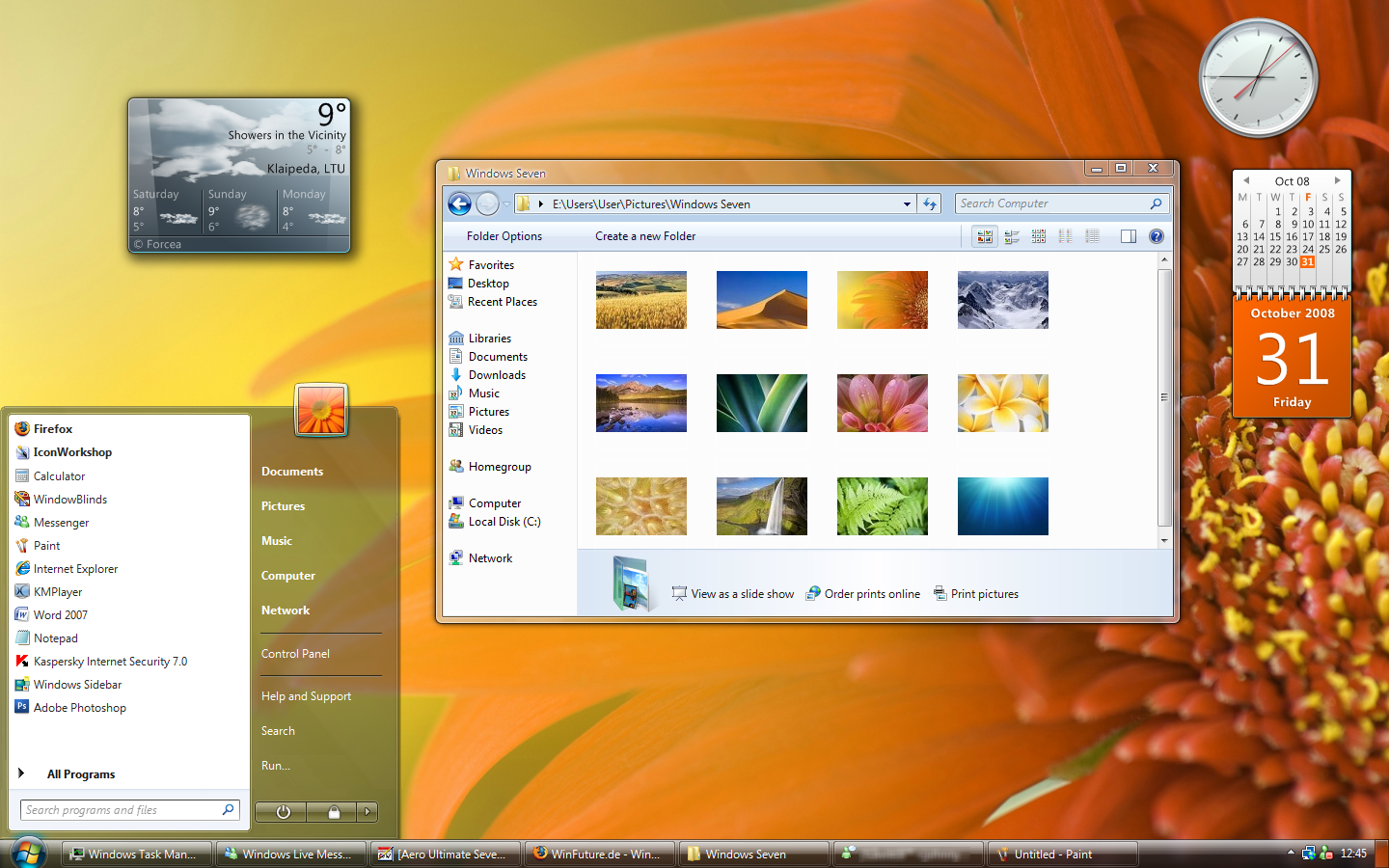This screenshot has width=1389, height=868.
Task: Expand the address path root arrow
Action: pyautogui.click(x=541, y=204)
